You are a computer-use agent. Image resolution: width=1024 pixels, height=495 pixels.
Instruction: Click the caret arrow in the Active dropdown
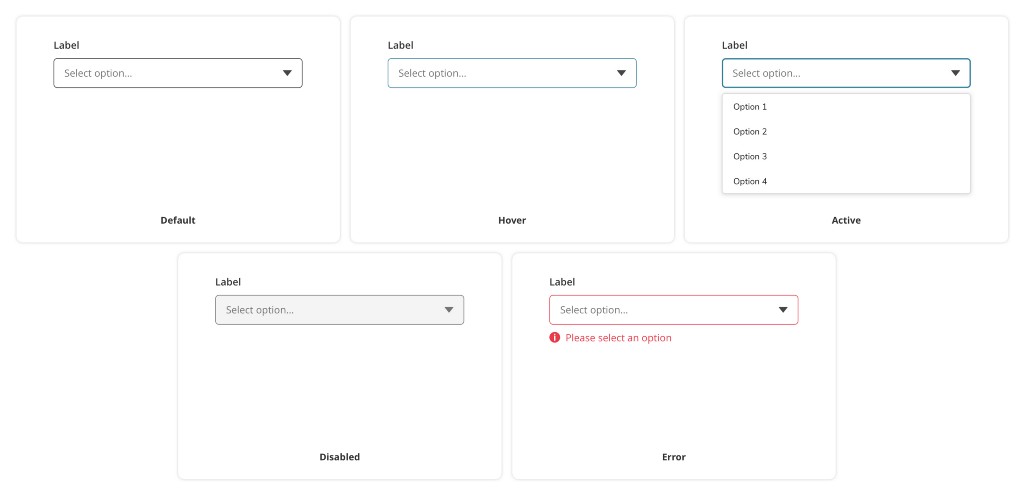click(x=955, y=73)
